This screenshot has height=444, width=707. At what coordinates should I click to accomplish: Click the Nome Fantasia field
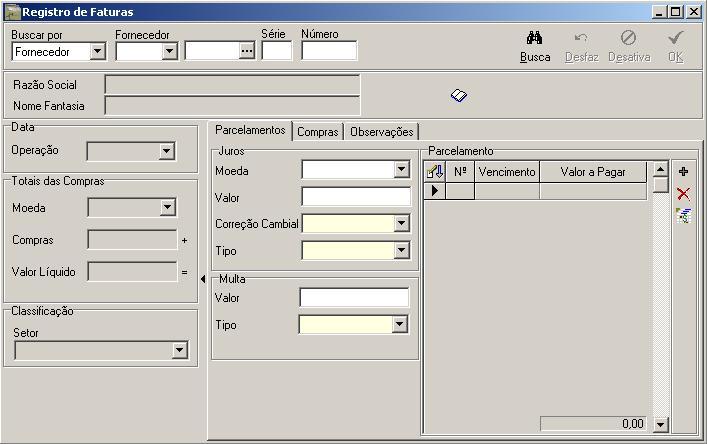pyautogui.click(x=232, y=106)
